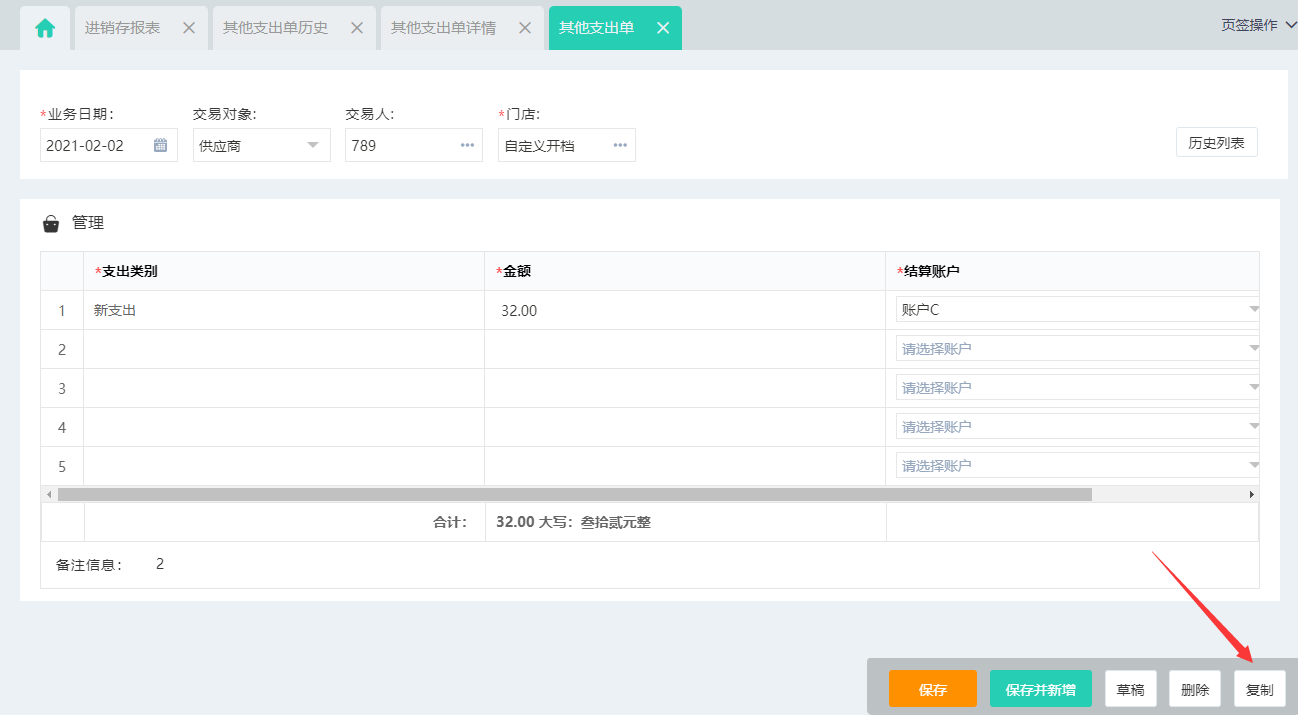Open the calendar picker for 业务日期

coord(161,145)
